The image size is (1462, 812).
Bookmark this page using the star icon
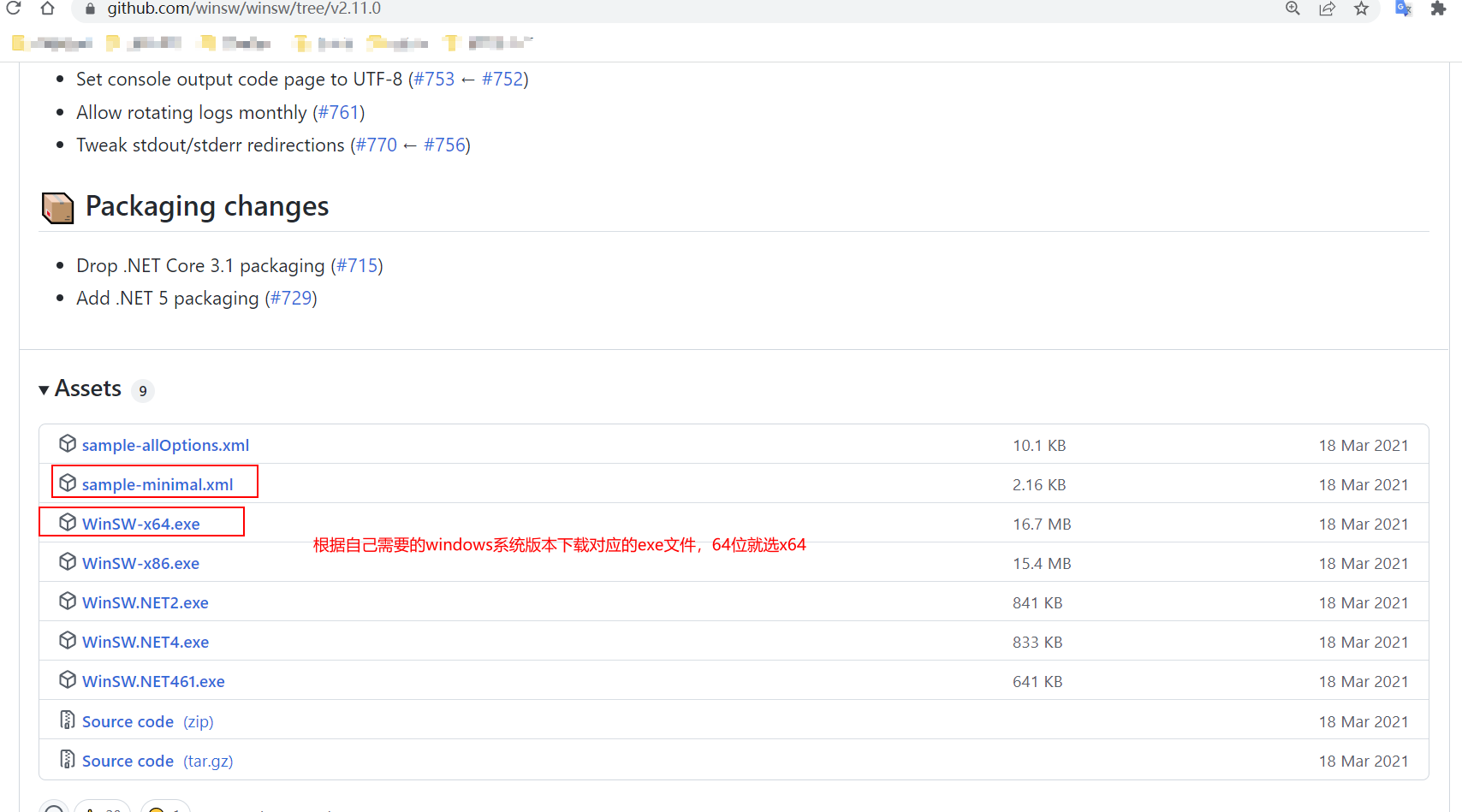(1362, 9)
